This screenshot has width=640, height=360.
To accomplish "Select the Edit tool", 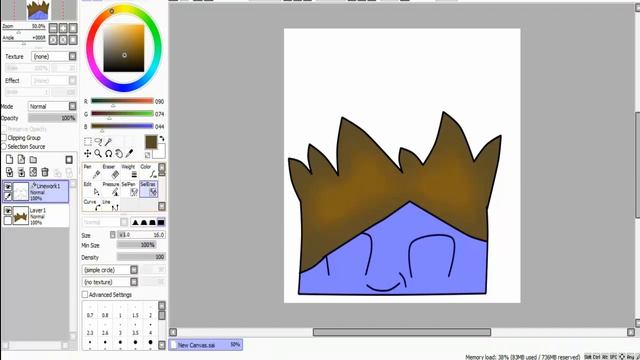I will pyautogui.click(x=92, y=189).
